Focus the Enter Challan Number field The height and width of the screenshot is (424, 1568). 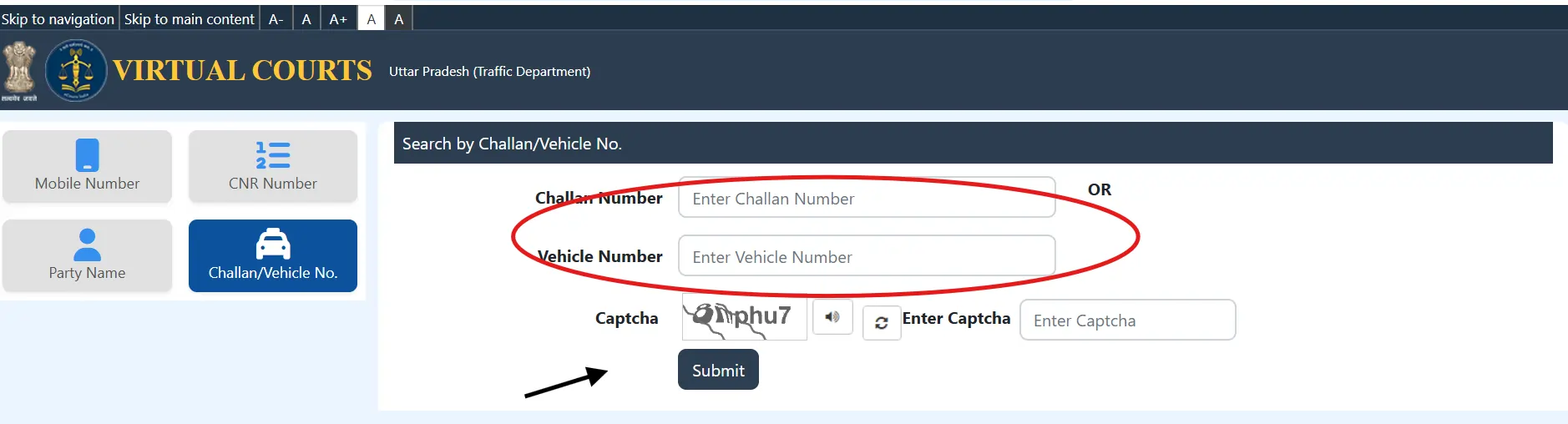click(x=867, y=199)
